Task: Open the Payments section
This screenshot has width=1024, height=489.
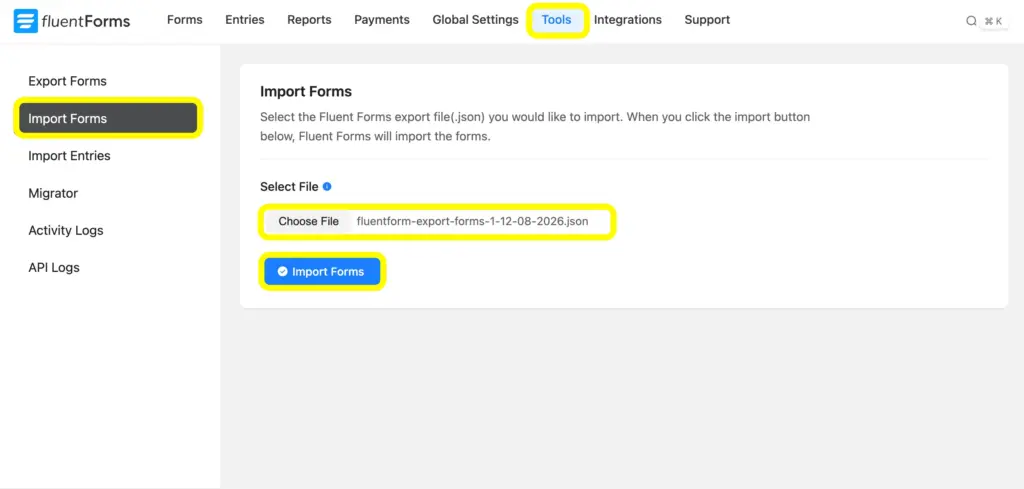Action: pos(382,20)
